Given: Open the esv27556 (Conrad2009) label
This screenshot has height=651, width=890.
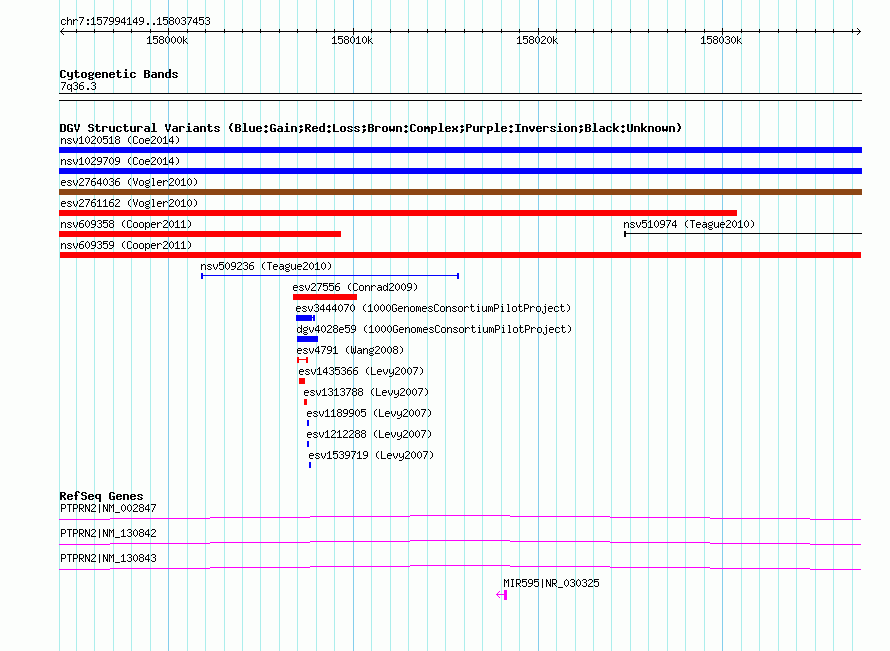Looking at the screenshot, I should point(355,287).
